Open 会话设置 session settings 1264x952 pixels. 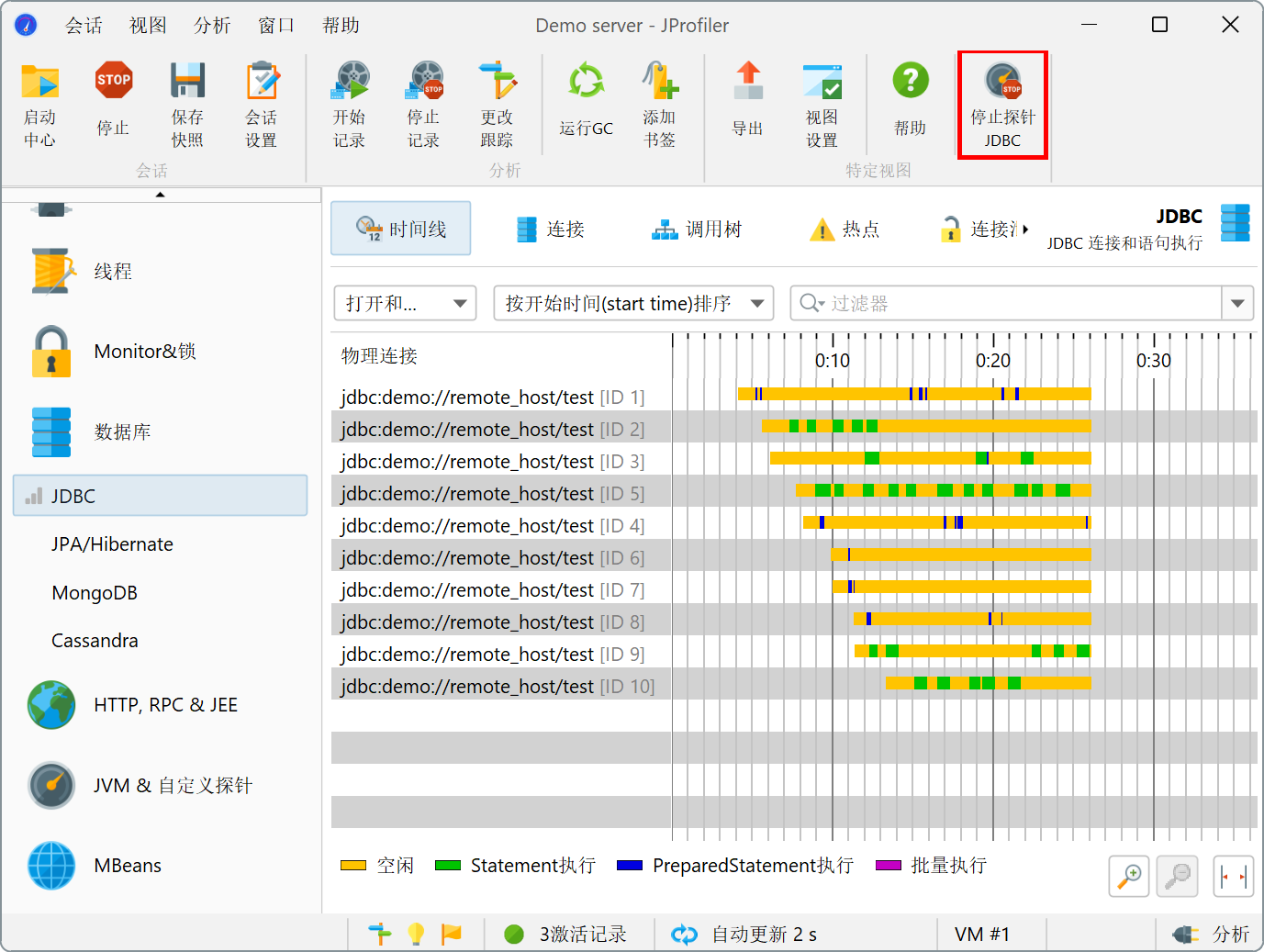tap(262, 104)
